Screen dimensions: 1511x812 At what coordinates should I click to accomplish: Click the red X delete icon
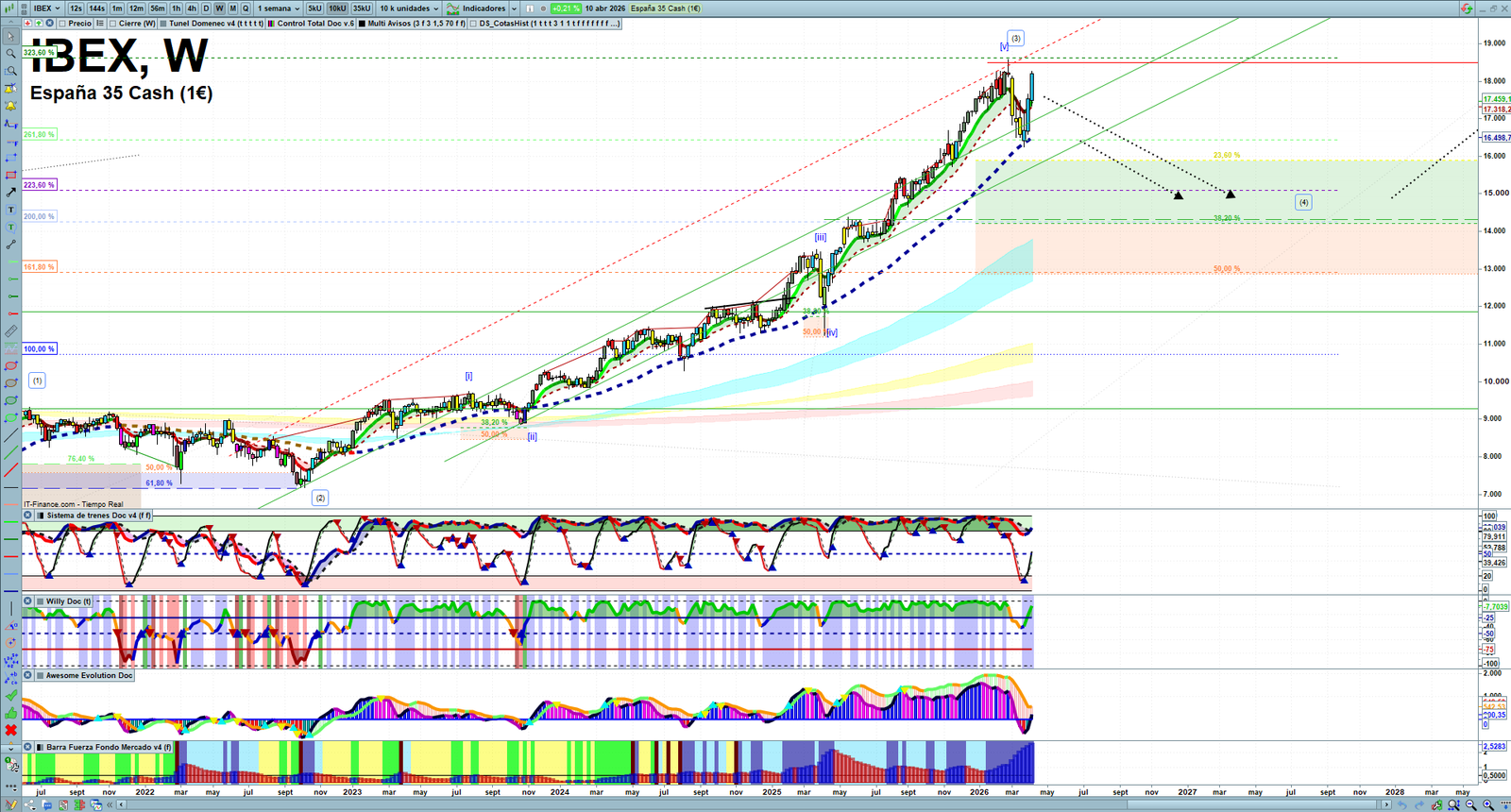point(10,730)
